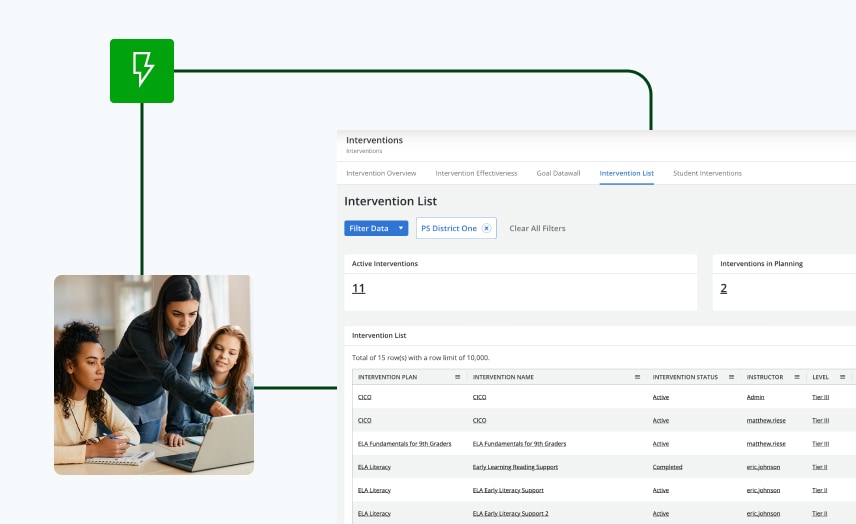Open the Intervention Name column menu icon

pos(637,377)
